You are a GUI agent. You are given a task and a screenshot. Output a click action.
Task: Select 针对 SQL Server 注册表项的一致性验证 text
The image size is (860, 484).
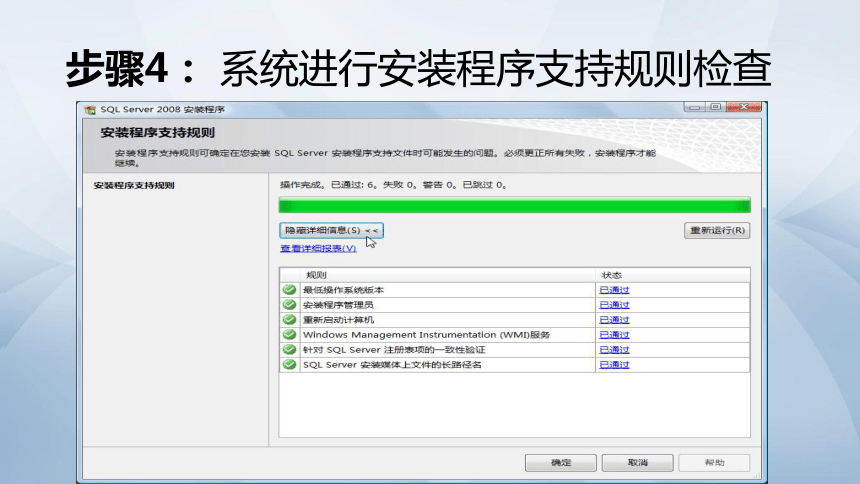tap(394, 350)
